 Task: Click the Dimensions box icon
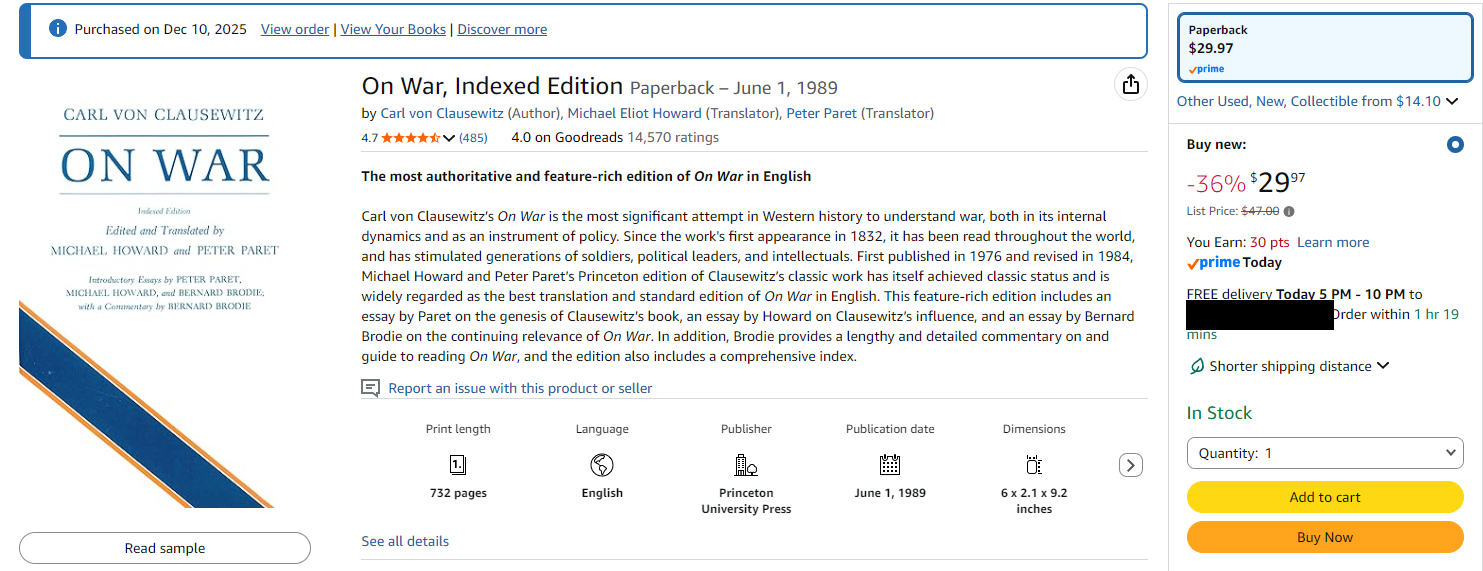pyautogui.click(x=1034, y=465)
